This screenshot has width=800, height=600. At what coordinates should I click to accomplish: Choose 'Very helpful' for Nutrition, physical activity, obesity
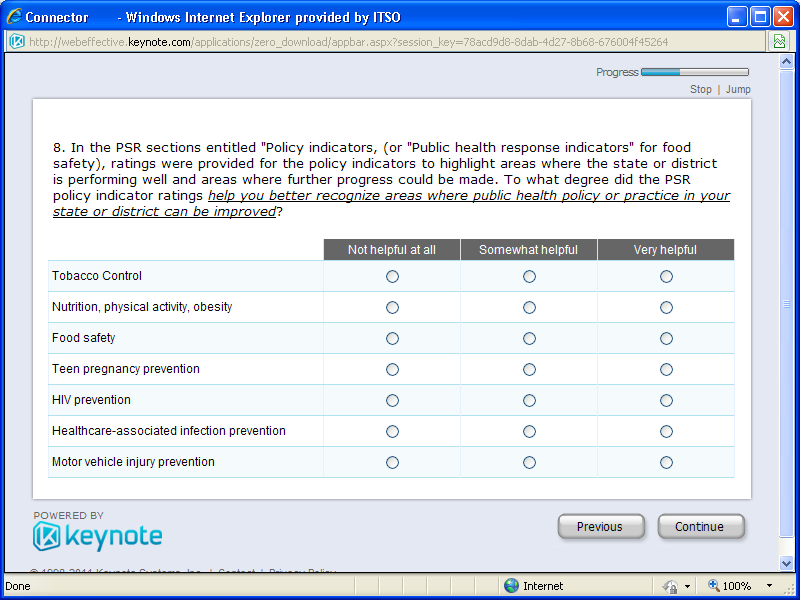coord(666,308)
